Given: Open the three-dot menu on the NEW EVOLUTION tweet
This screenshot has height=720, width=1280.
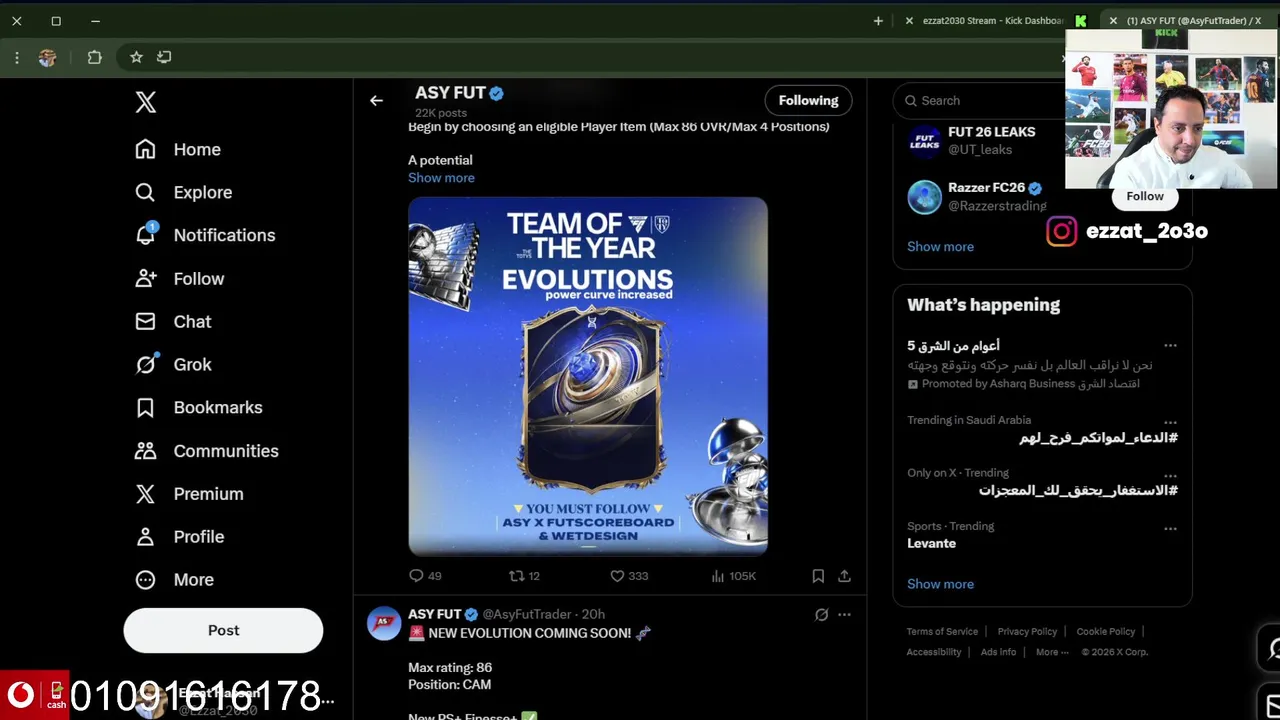Looking at the screenshot, I should click(844, 615).
